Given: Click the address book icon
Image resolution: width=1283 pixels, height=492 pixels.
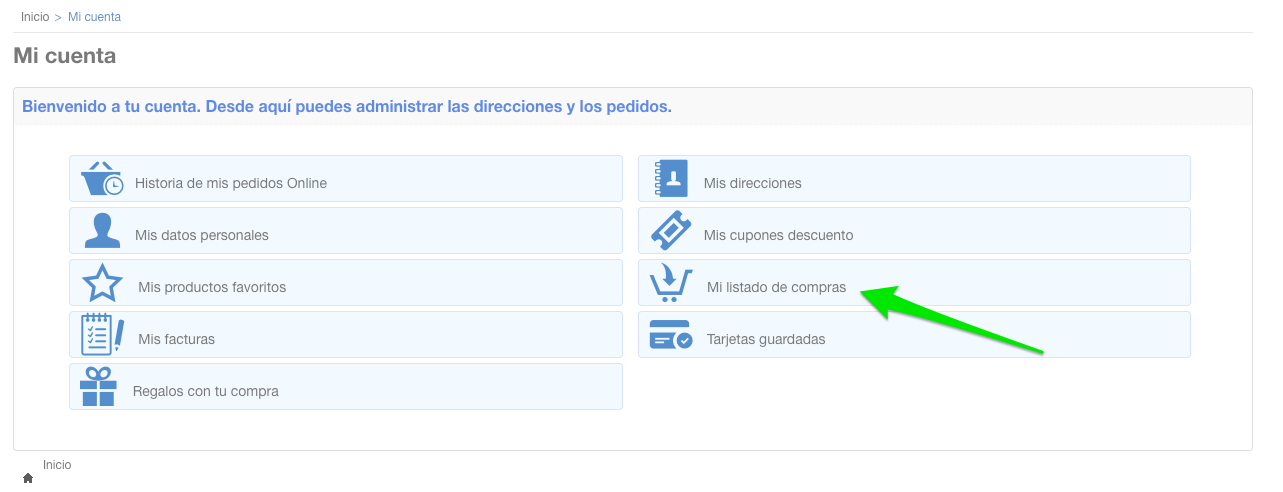Looking at the screenshot, I should pyautogui.click(x=671, y=179).
